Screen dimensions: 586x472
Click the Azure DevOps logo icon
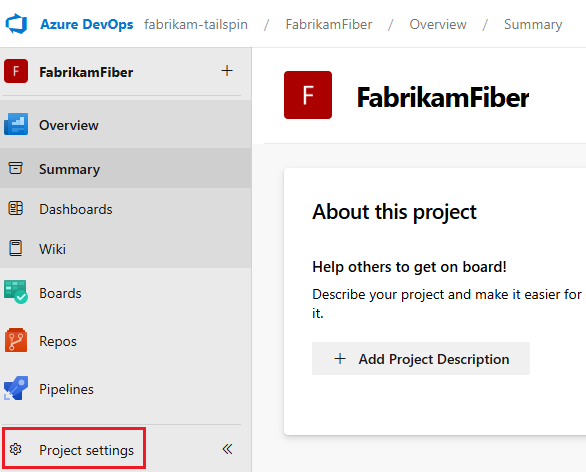[x=16, y=24]
